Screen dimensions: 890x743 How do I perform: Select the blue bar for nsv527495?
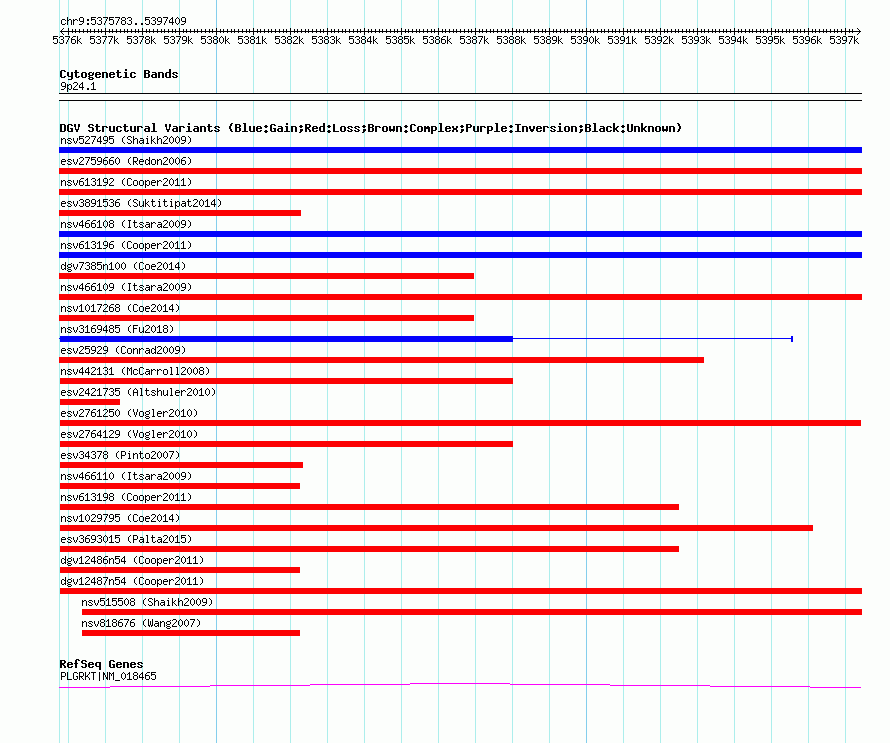point(460,150)
